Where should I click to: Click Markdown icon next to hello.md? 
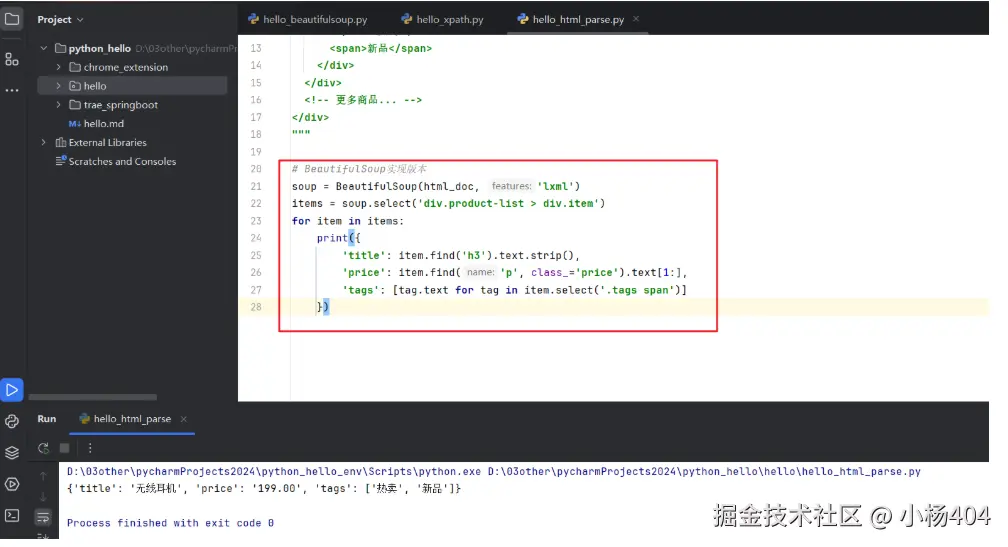click(x=75, y=123)
